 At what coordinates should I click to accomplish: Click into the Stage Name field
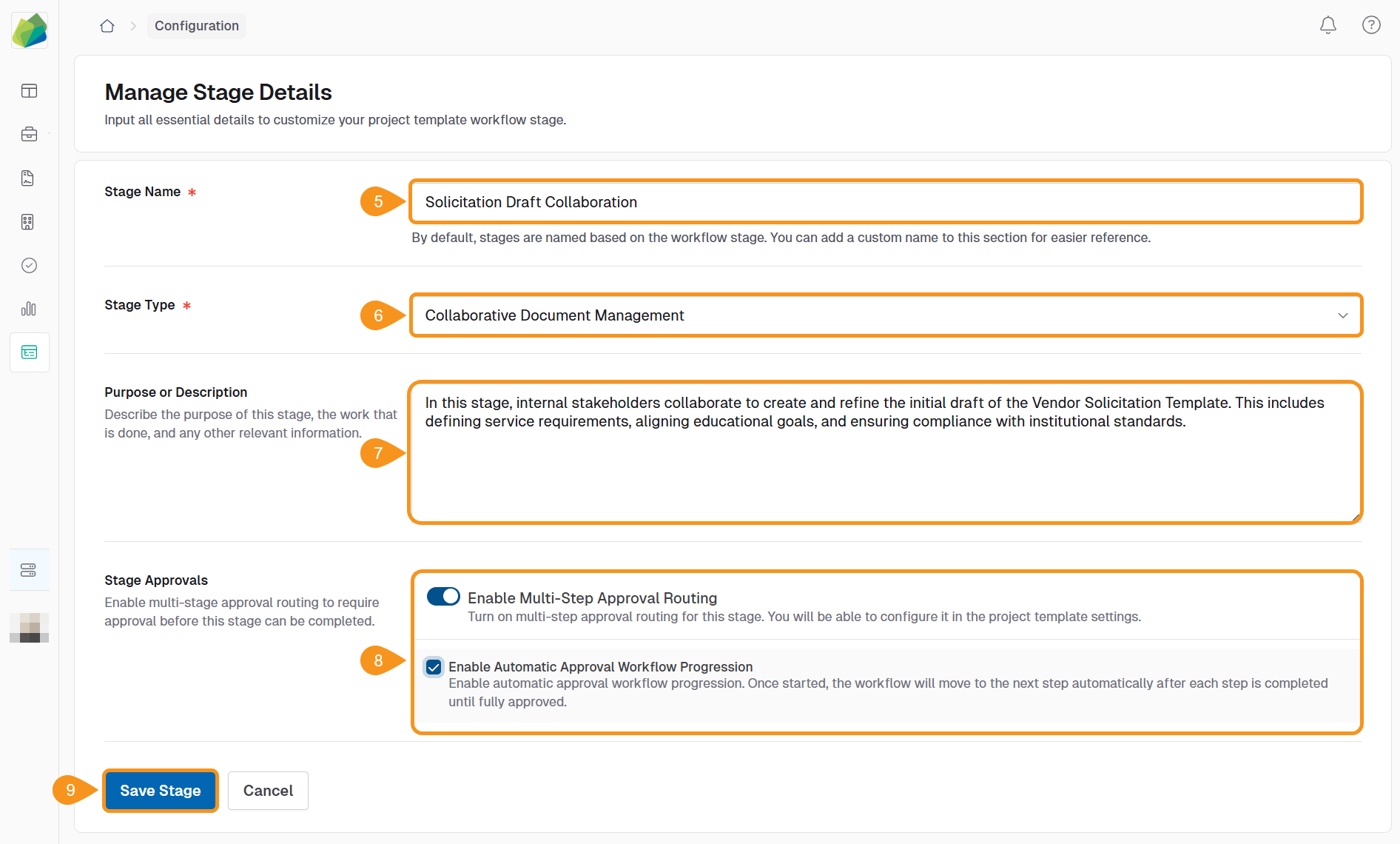point(885,202)
